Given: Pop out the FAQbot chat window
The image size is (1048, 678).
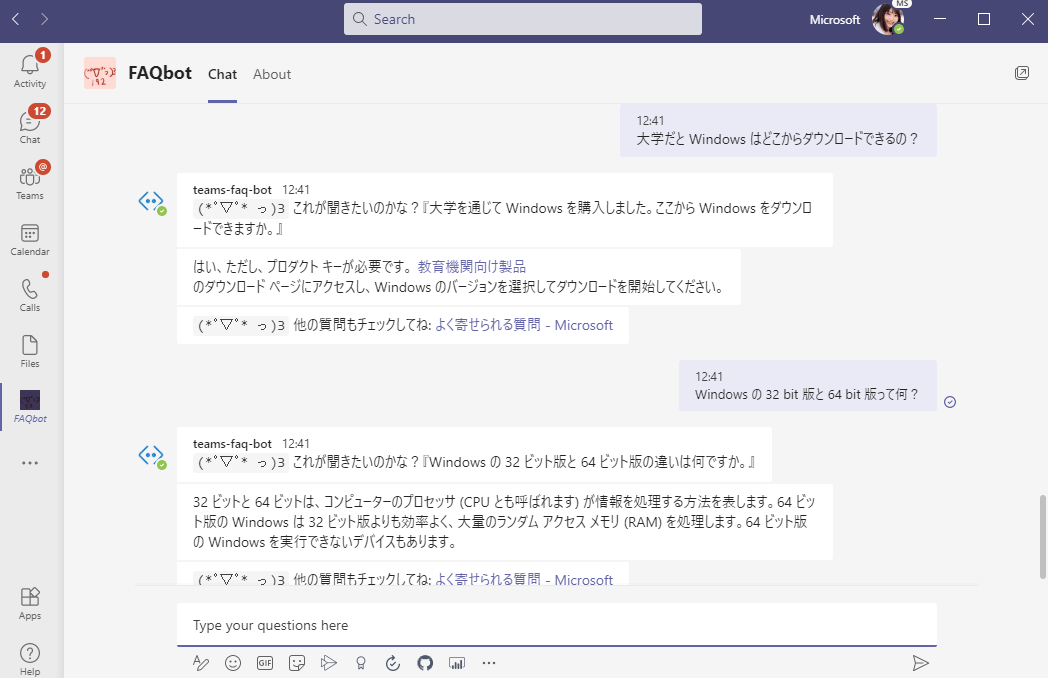Looking at the screenshot, I should point(1021,73).
